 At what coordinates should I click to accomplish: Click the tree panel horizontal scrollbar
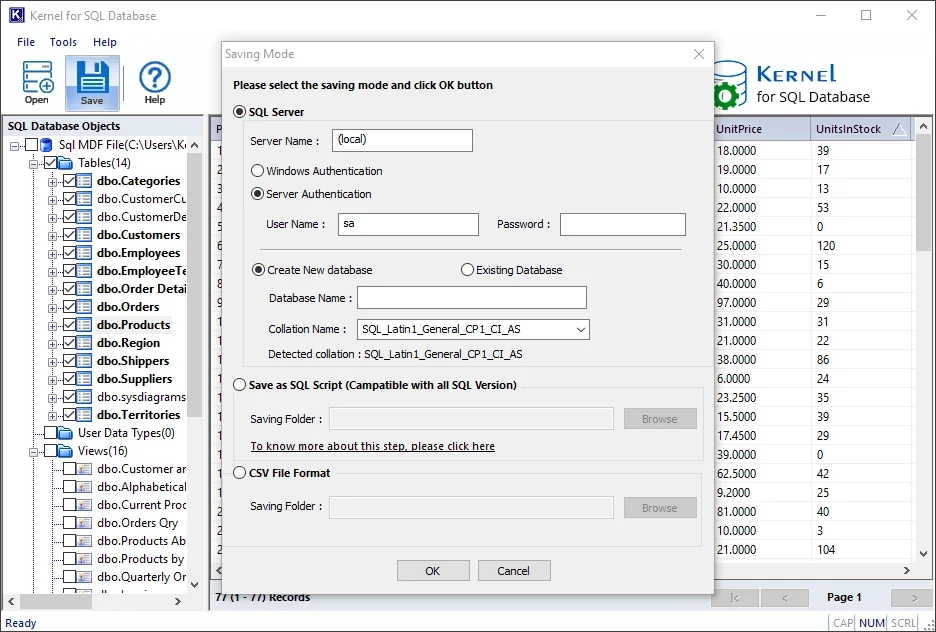(x=58, y=602)
